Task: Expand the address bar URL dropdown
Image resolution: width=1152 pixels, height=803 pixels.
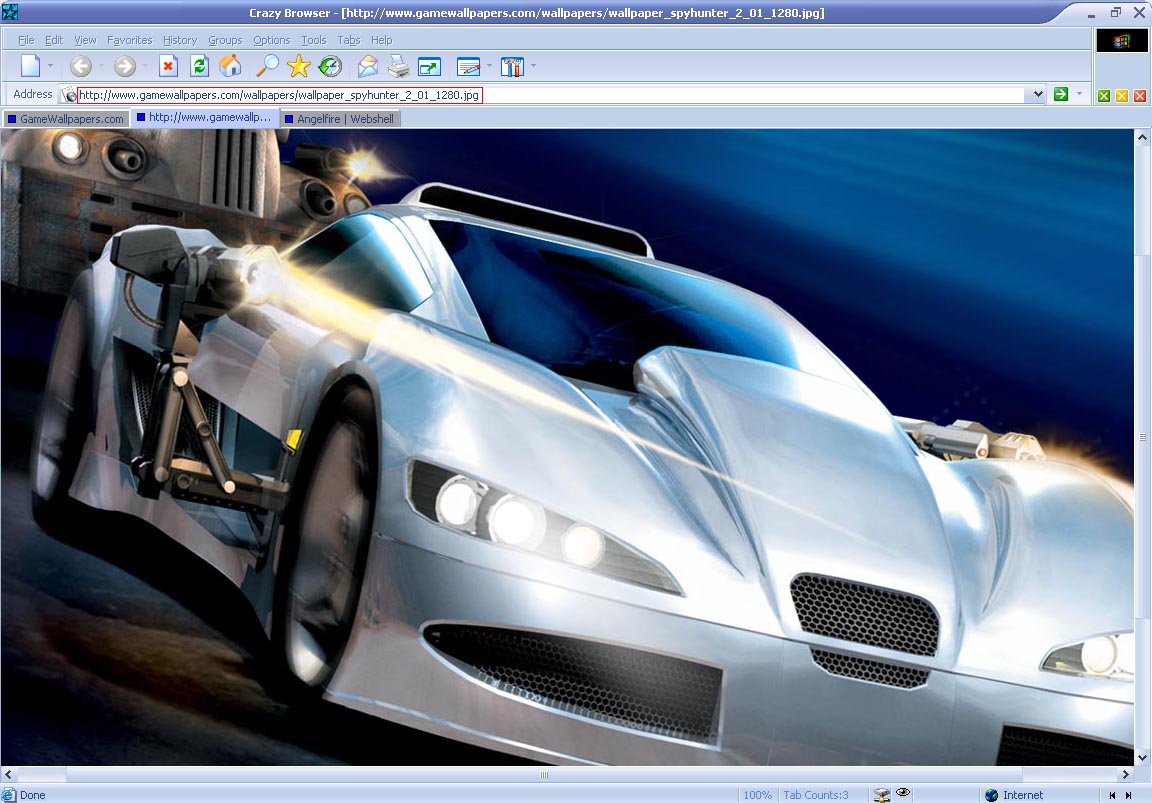Action: pos(1035,95)
